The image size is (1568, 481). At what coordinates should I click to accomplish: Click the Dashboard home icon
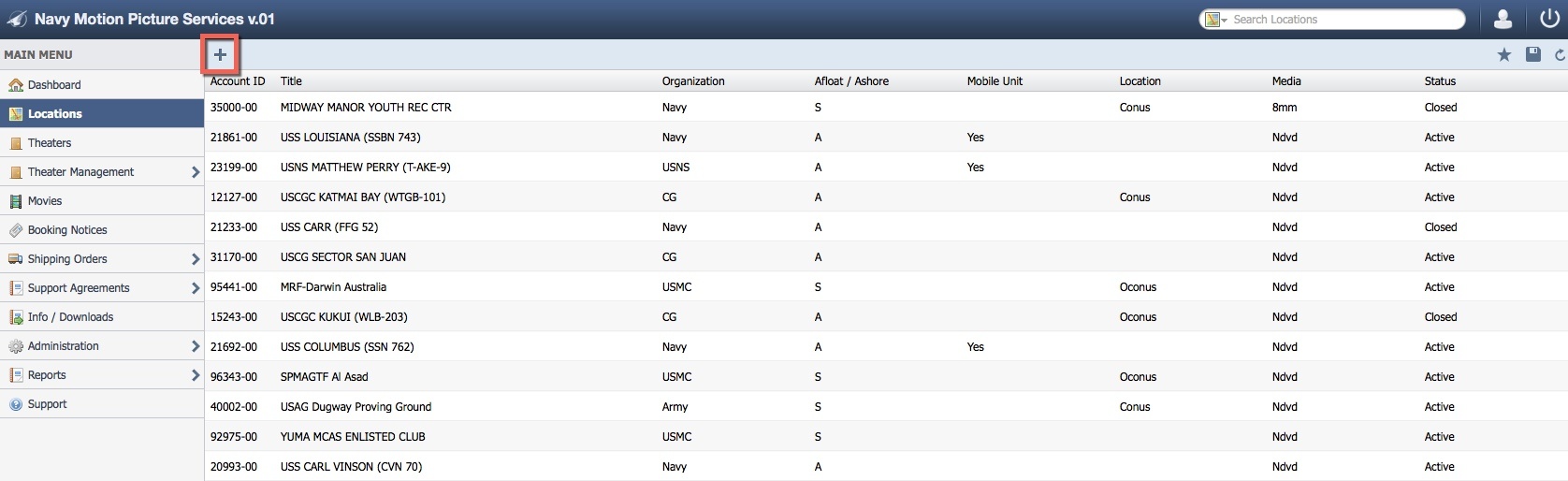click(x=16, y=85)
